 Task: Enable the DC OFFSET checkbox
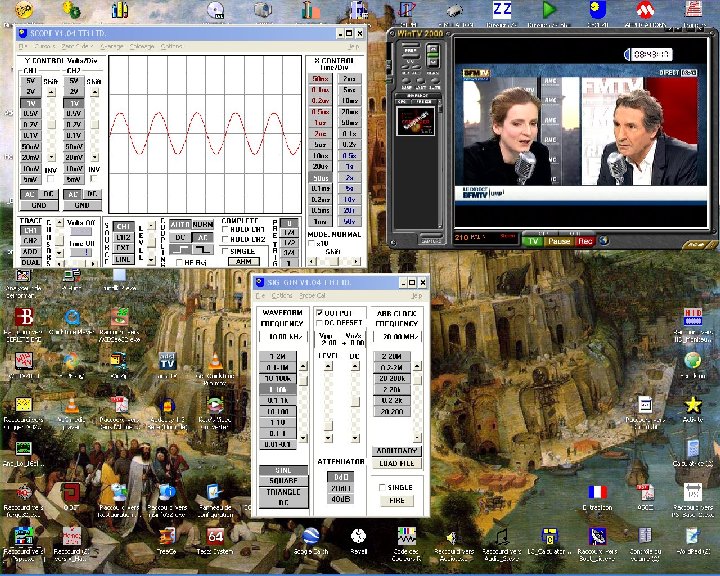(320, 323)
